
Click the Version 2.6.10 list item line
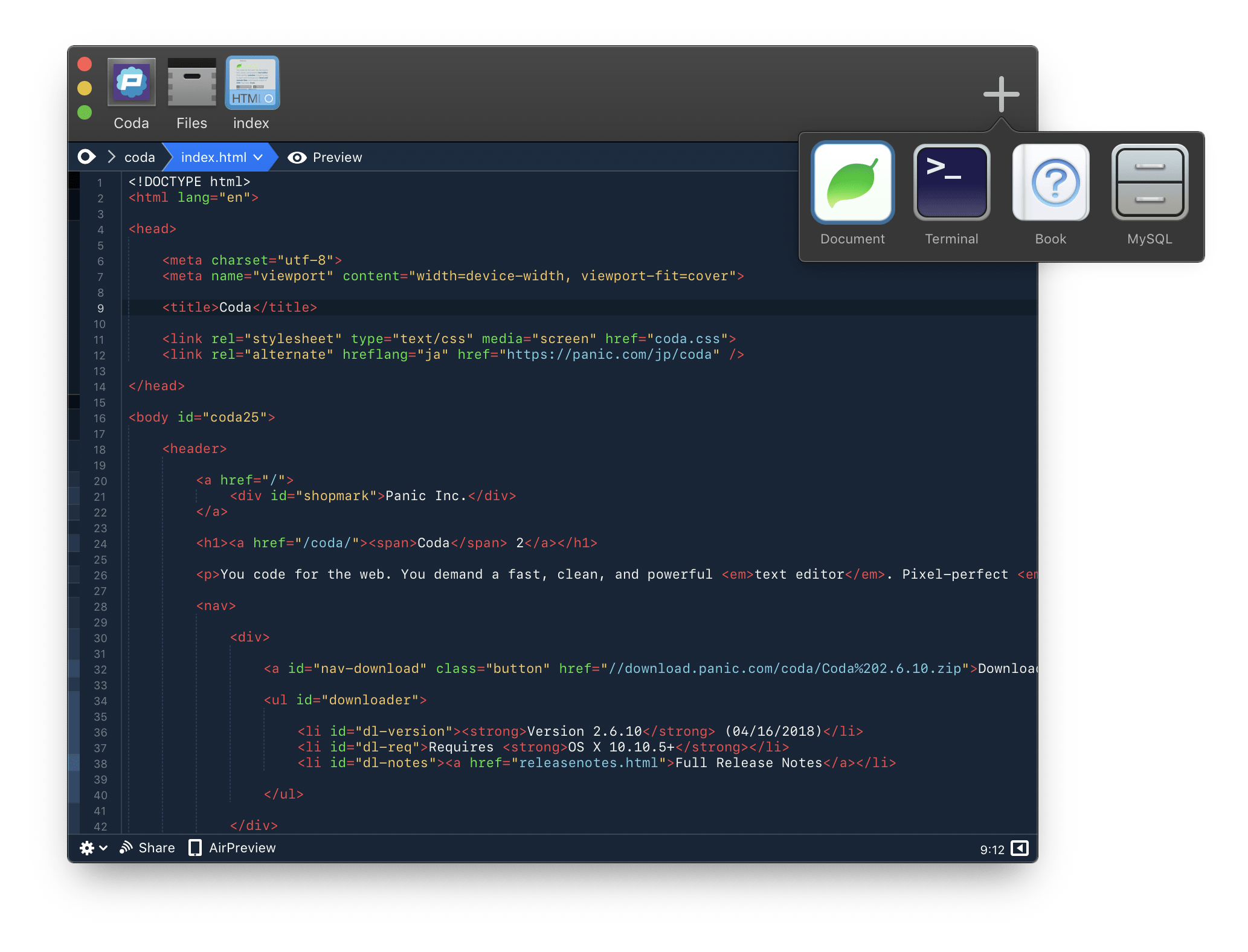580,732
